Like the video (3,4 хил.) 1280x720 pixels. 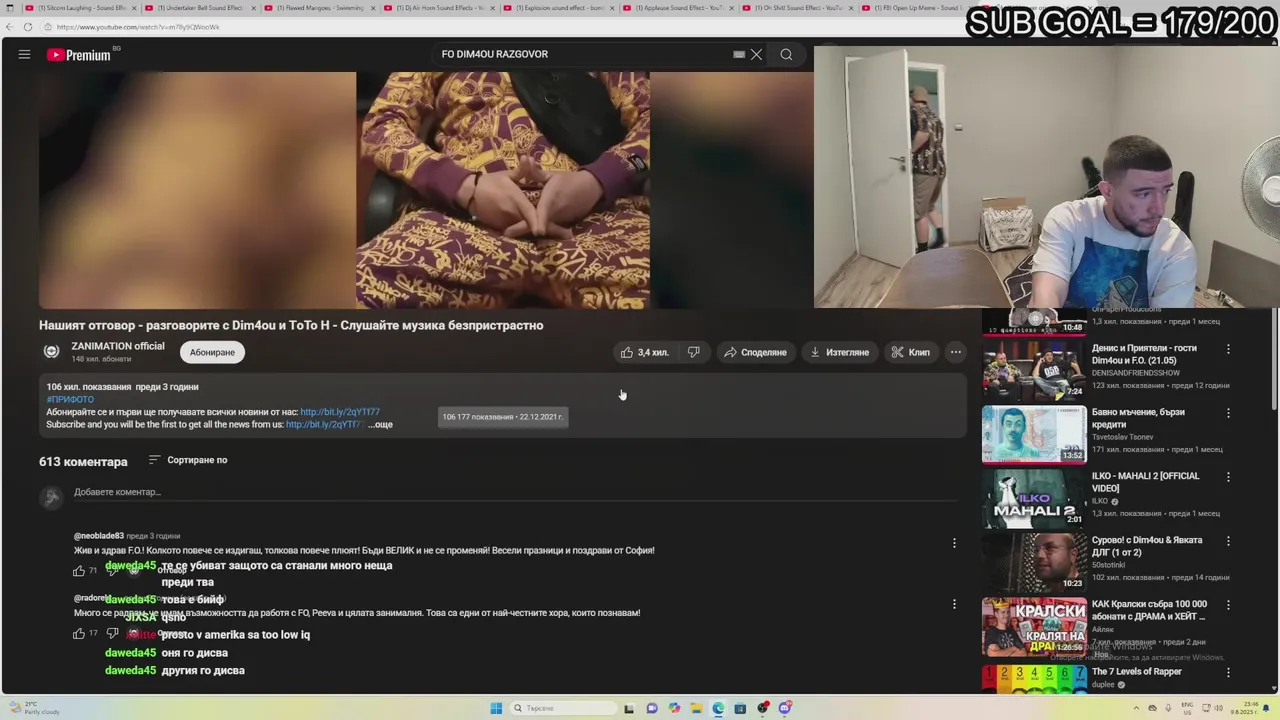[x=644, y=352]
